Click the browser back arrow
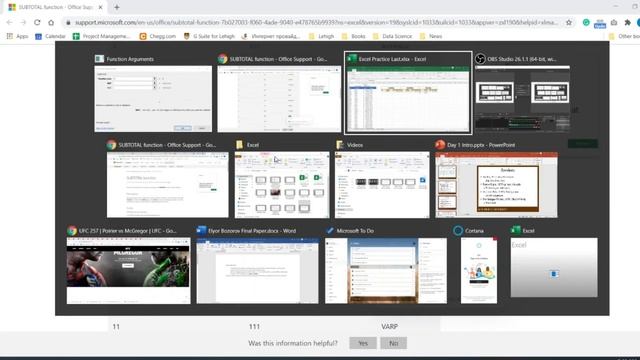 [x=9, y=22]
